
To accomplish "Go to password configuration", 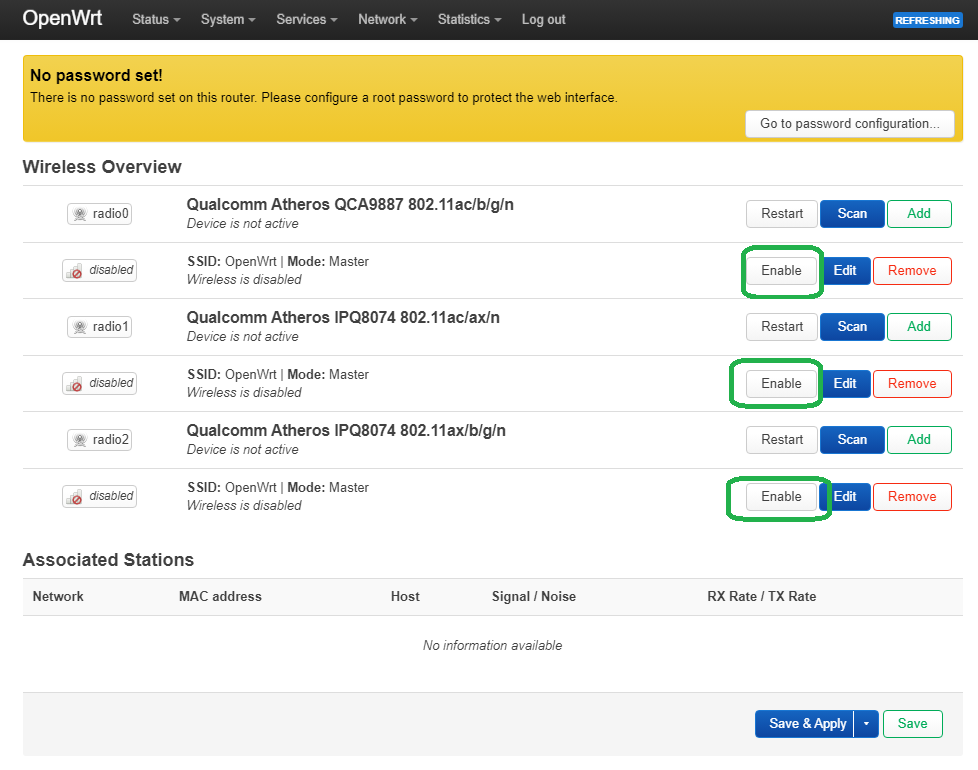I will [x=850, y=123].
